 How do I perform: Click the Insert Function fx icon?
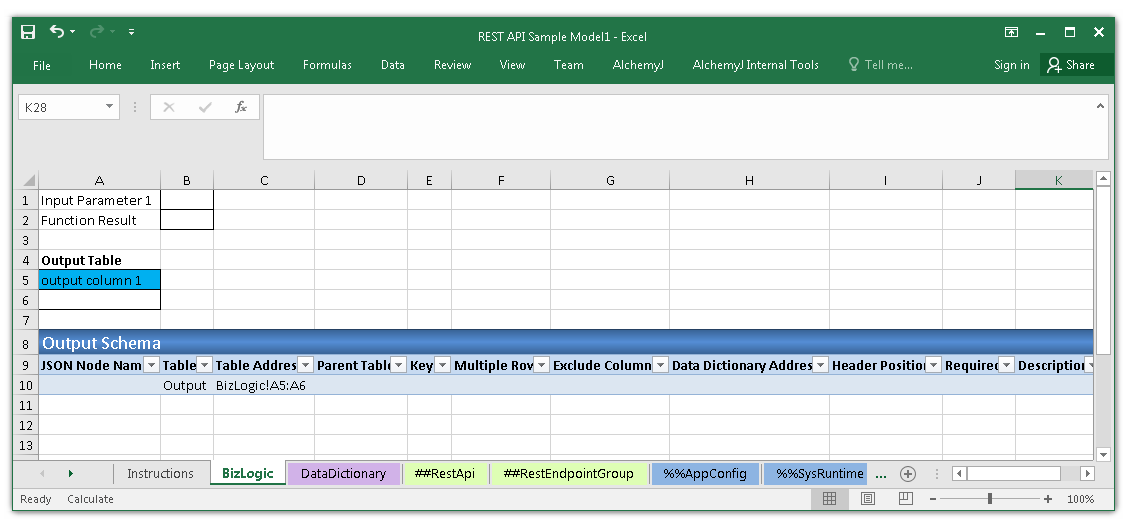241,107
